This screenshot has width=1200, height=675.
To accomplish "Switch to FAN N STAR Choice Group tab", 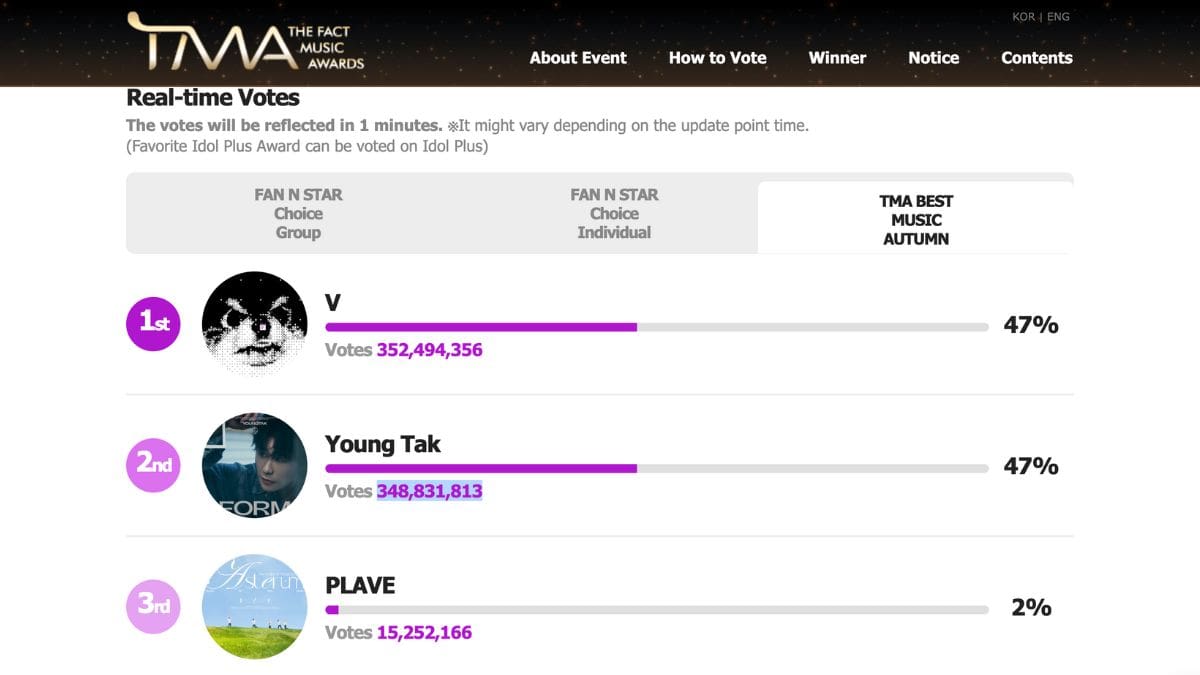I will pyautogui.click(x=298, y=214).
